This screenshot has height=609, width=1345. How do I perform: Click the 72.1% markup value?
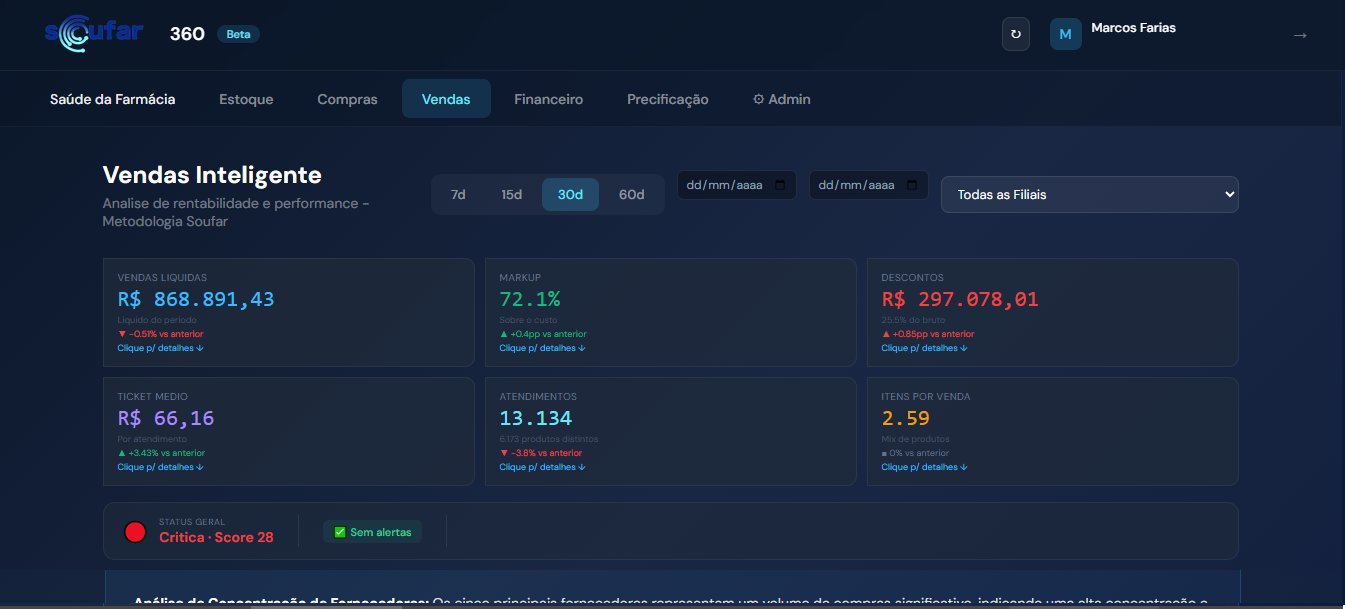pyautogui.click(x=530, y=299)
